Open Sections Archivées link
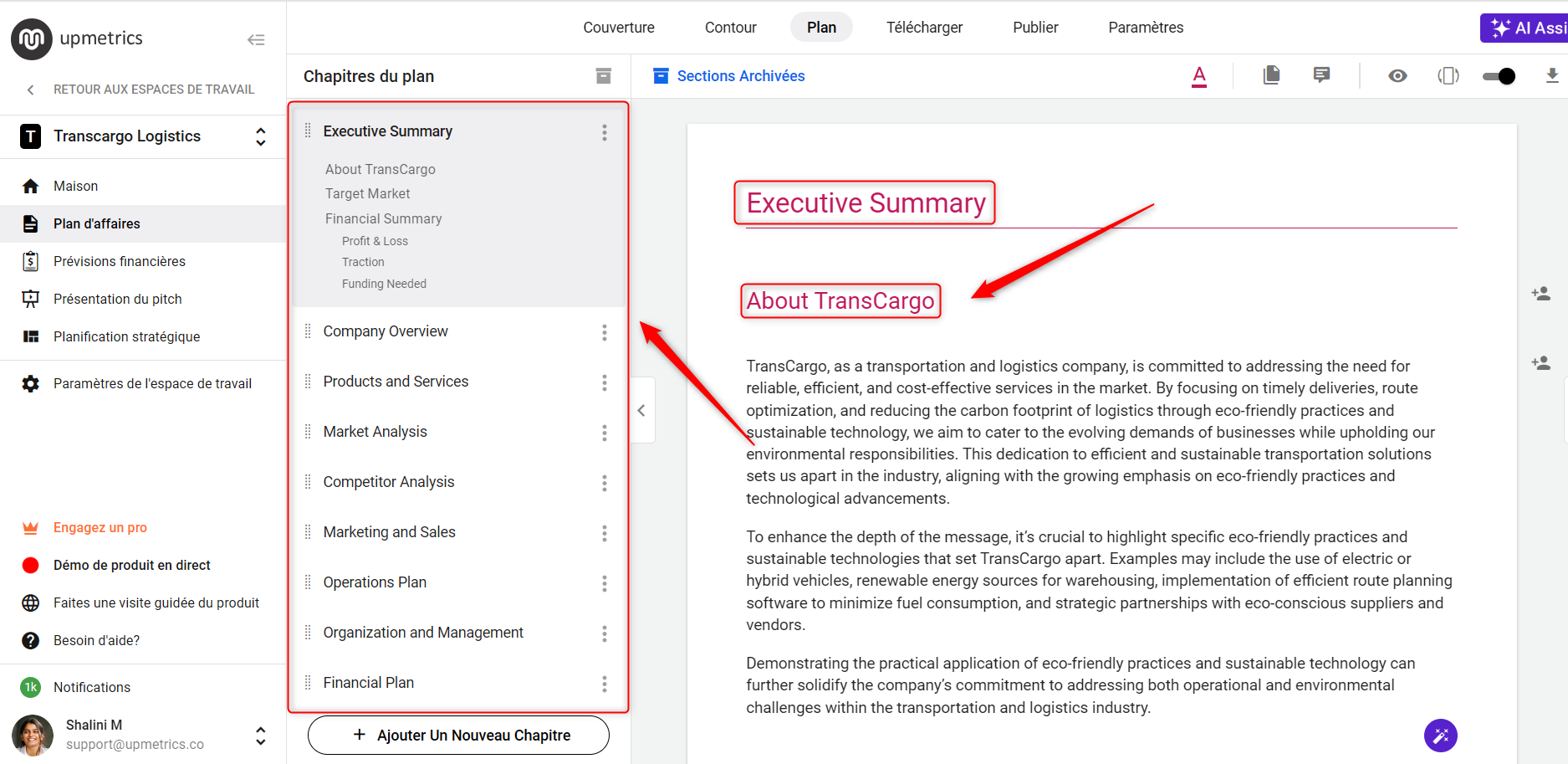The height and width of the screenshot is (764, 1568). [x=728, y=76]
